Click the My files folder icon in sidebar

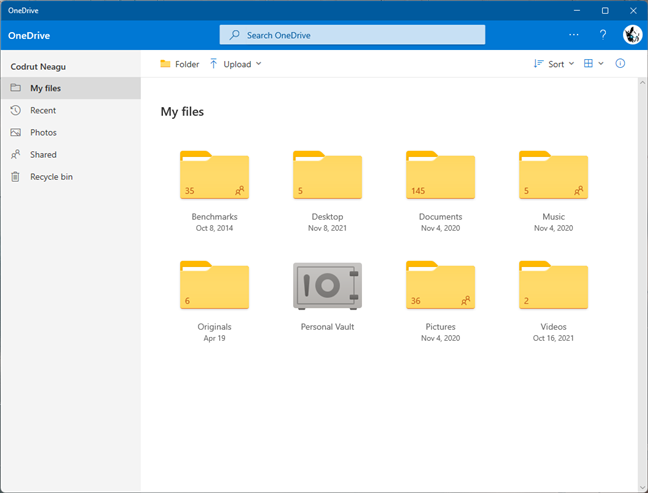pyautogui.click(x=15, y=88)
